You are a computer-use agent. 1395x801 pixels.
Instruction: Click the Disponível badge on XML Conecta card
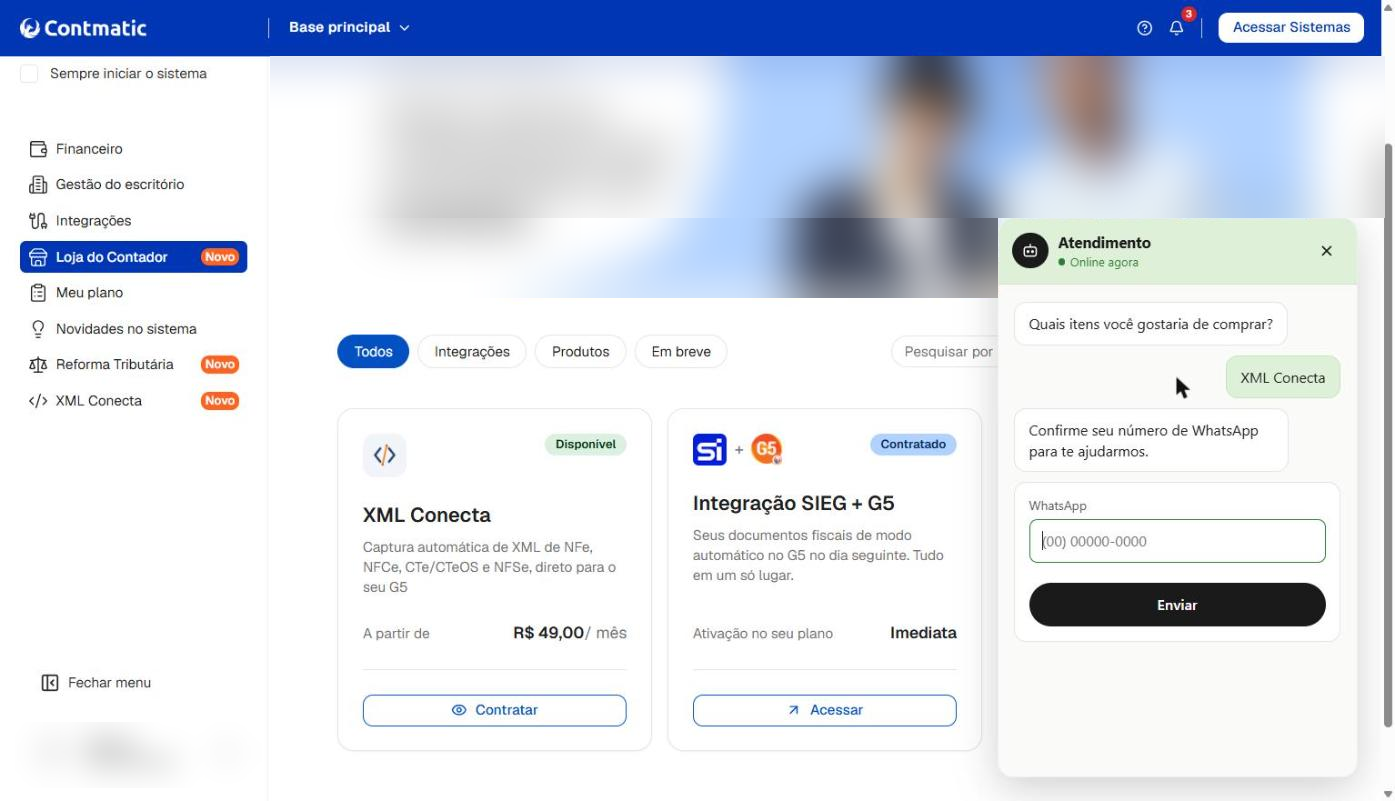pos(585,444)
